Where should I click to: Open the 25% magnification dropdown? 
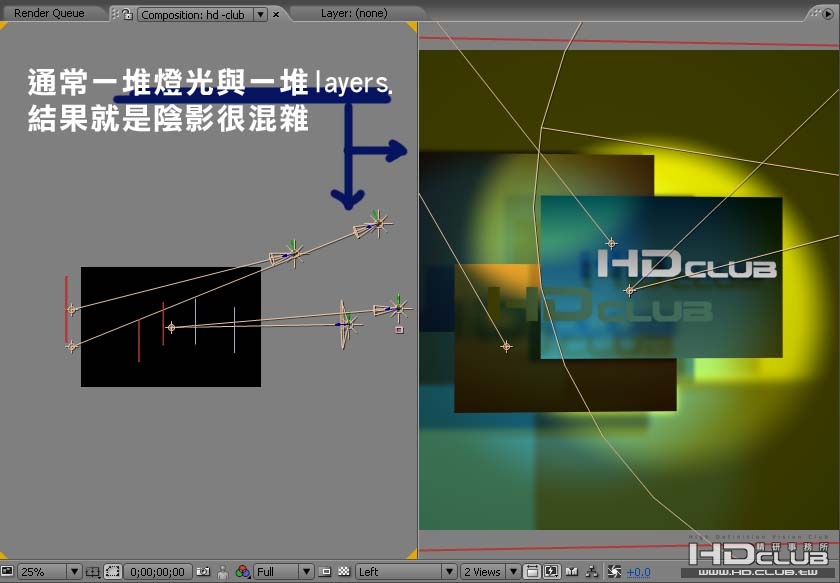tap(49, 572)
